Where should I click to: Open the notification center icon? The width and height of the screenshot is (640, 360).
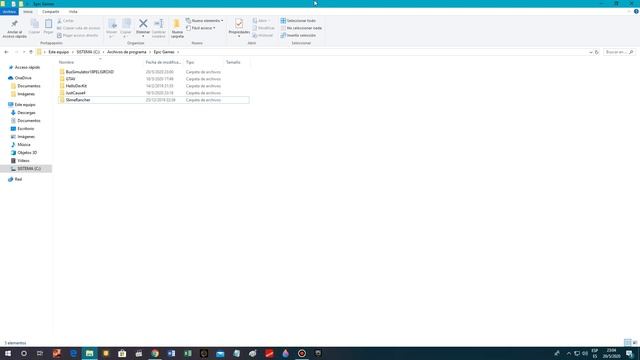click(x=629, y=353)
